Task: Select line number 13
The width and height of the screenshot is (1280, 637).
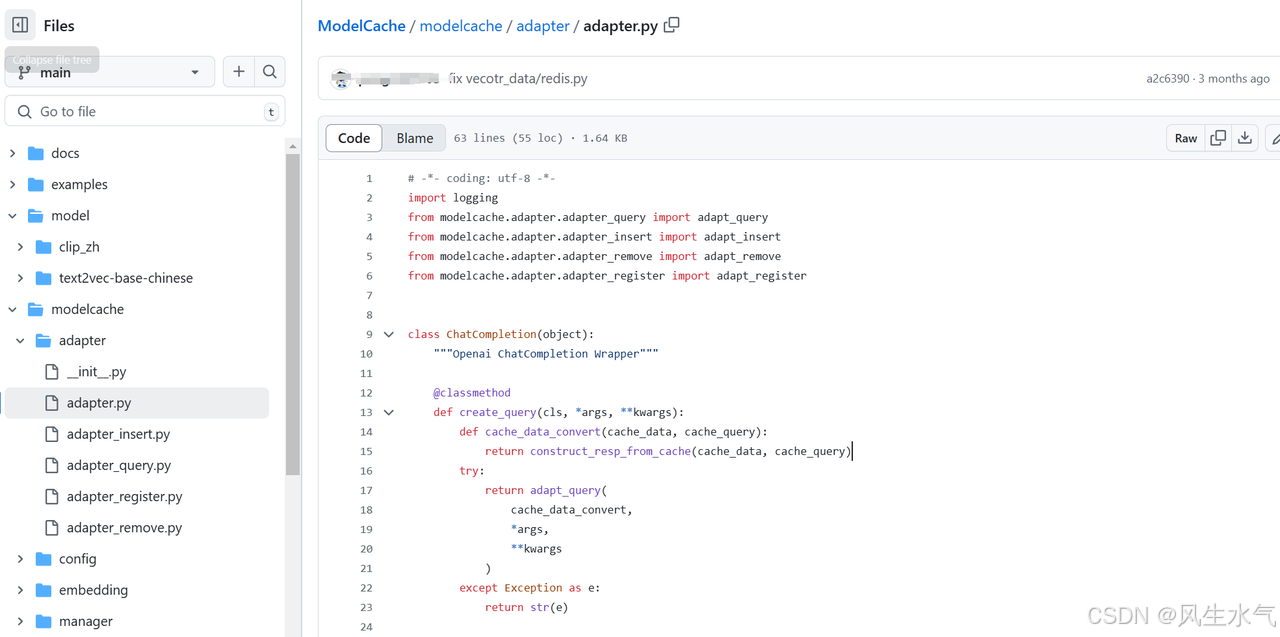Action: (x=366, y=412)
